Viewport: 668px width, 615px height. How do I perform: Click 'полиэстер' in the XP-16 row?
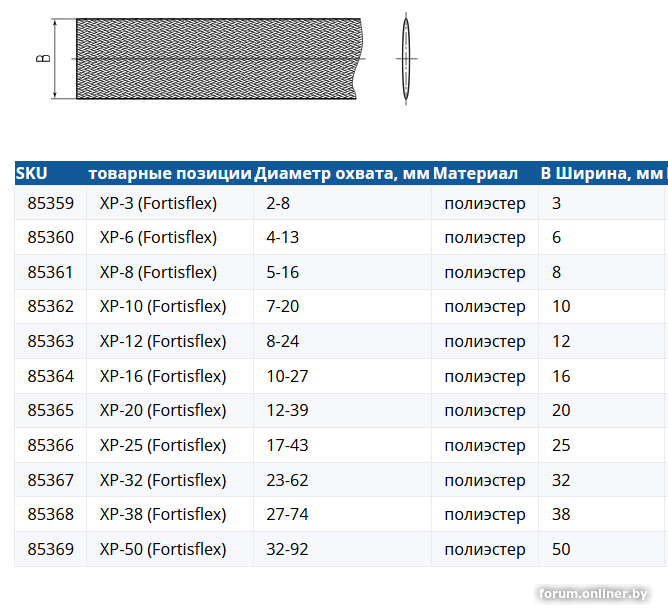click(x=485, y=377)
